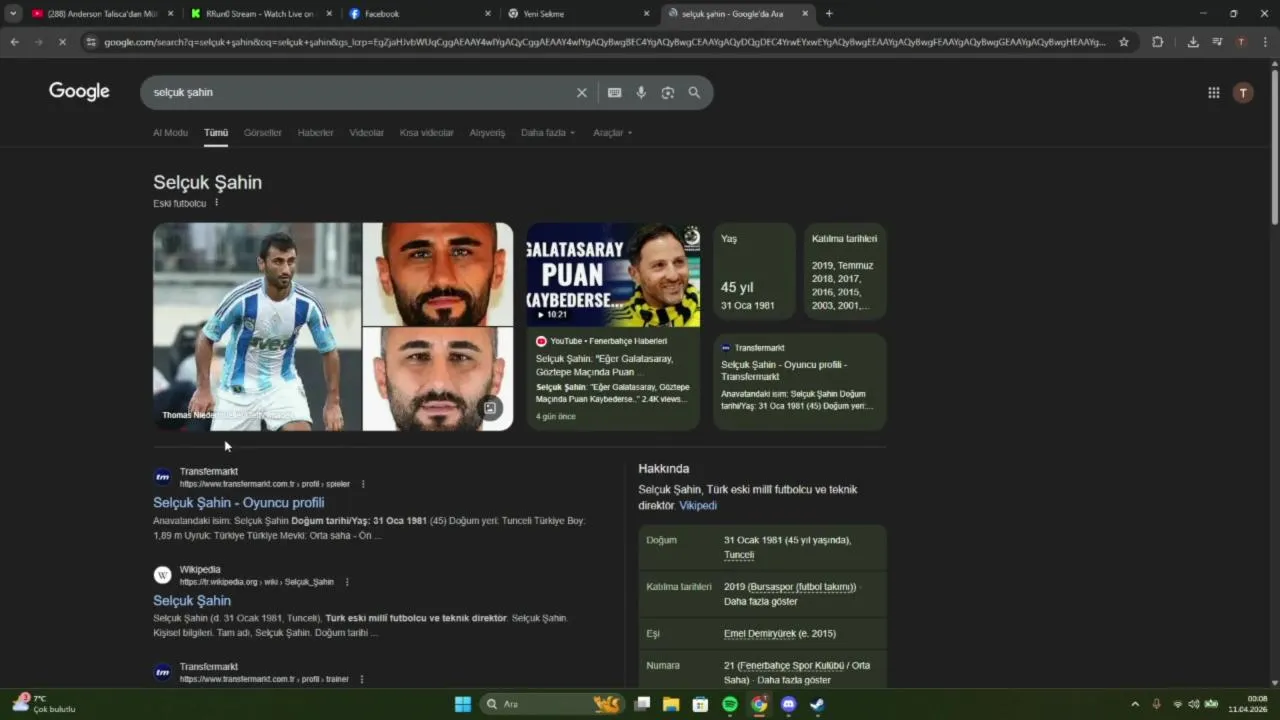The image size is (1280, 720).
Task: Click the magnifier search button
Action: click(x=694, y=92)
